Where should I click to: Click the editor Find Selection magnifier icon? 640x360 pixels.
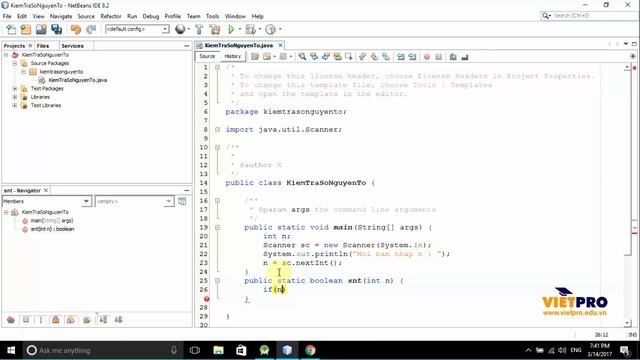(302, 57)
